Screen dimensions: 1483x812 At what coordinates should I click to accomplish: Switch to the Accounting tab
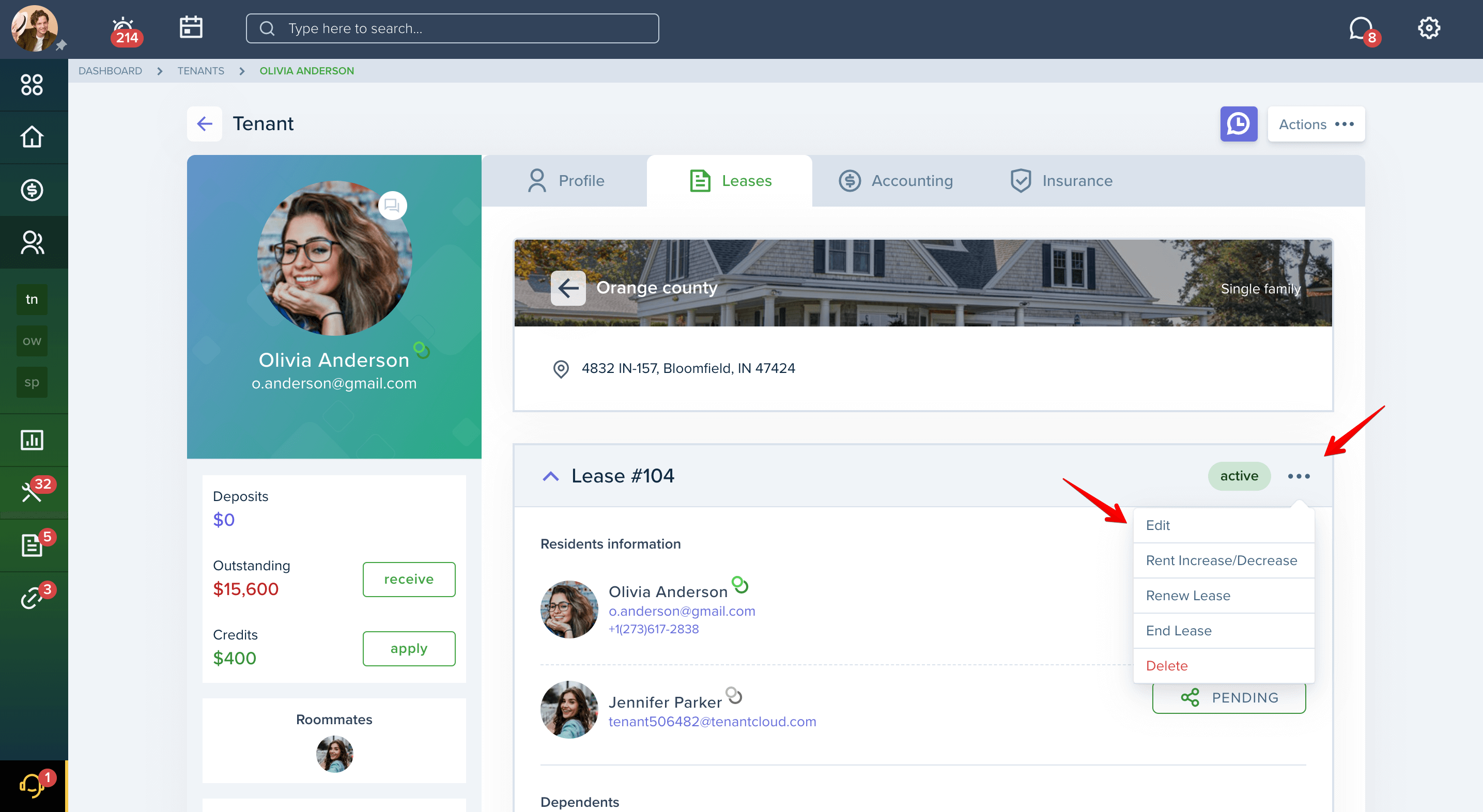pyautogui.click(x=896, y=181)
